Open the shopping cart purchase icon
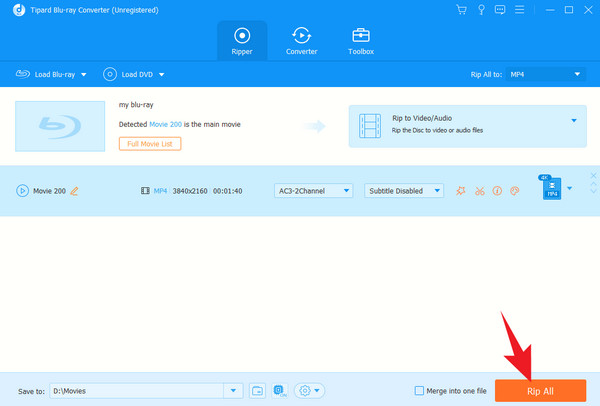 (x=461, y=10)
